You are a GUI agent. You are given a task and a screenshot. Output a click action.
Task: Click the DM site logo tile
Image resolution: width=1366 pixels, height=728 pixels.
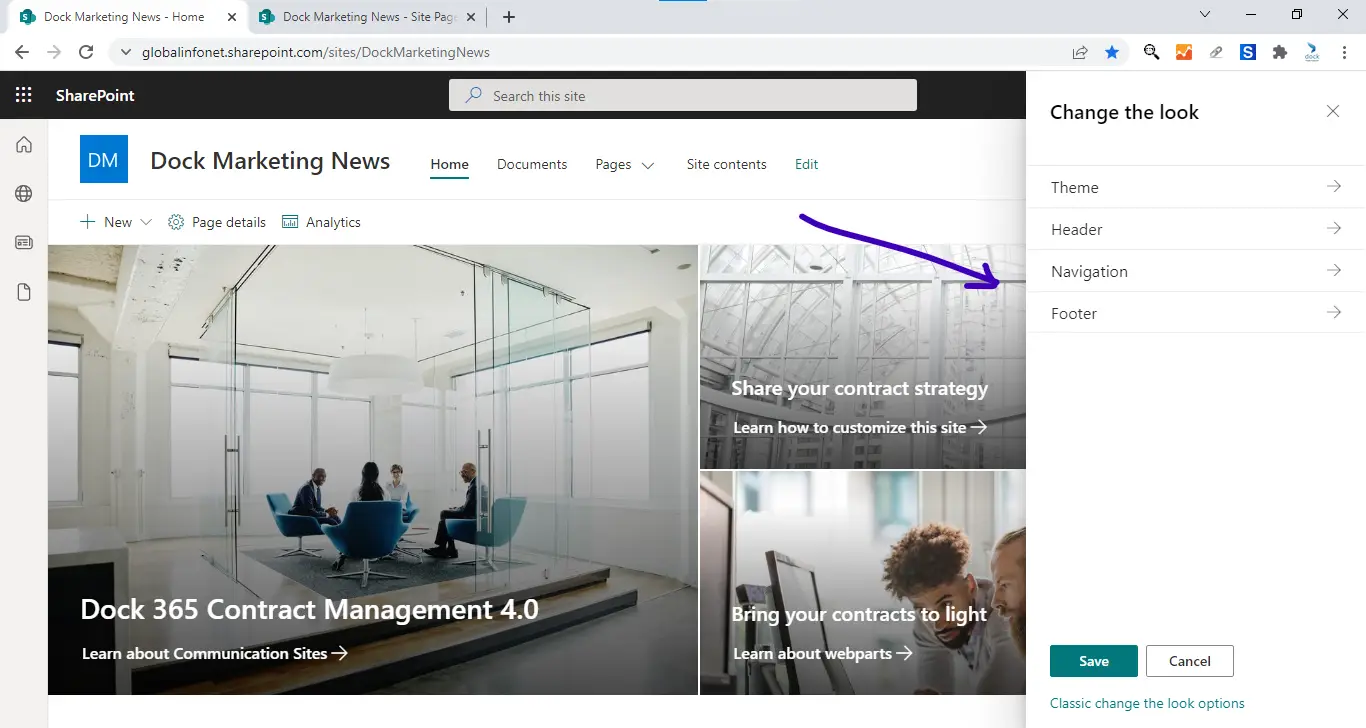[104, 159]
